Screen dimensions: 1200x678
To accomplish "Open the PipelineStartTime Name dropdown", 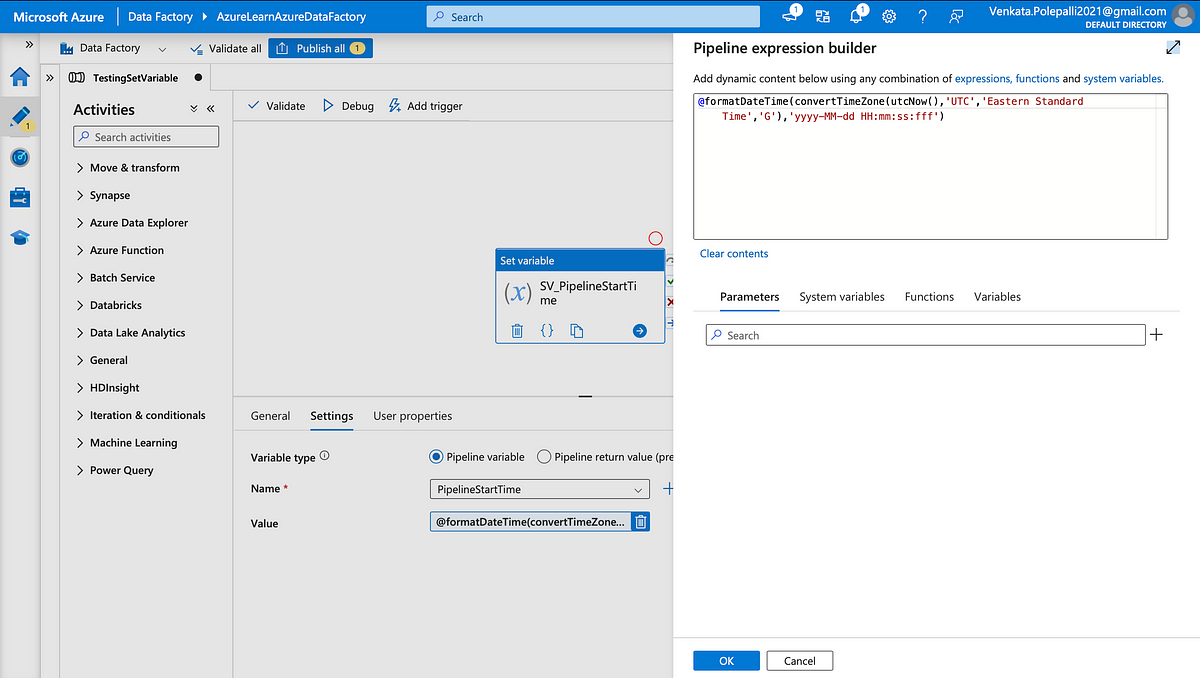I will (540, 489).
